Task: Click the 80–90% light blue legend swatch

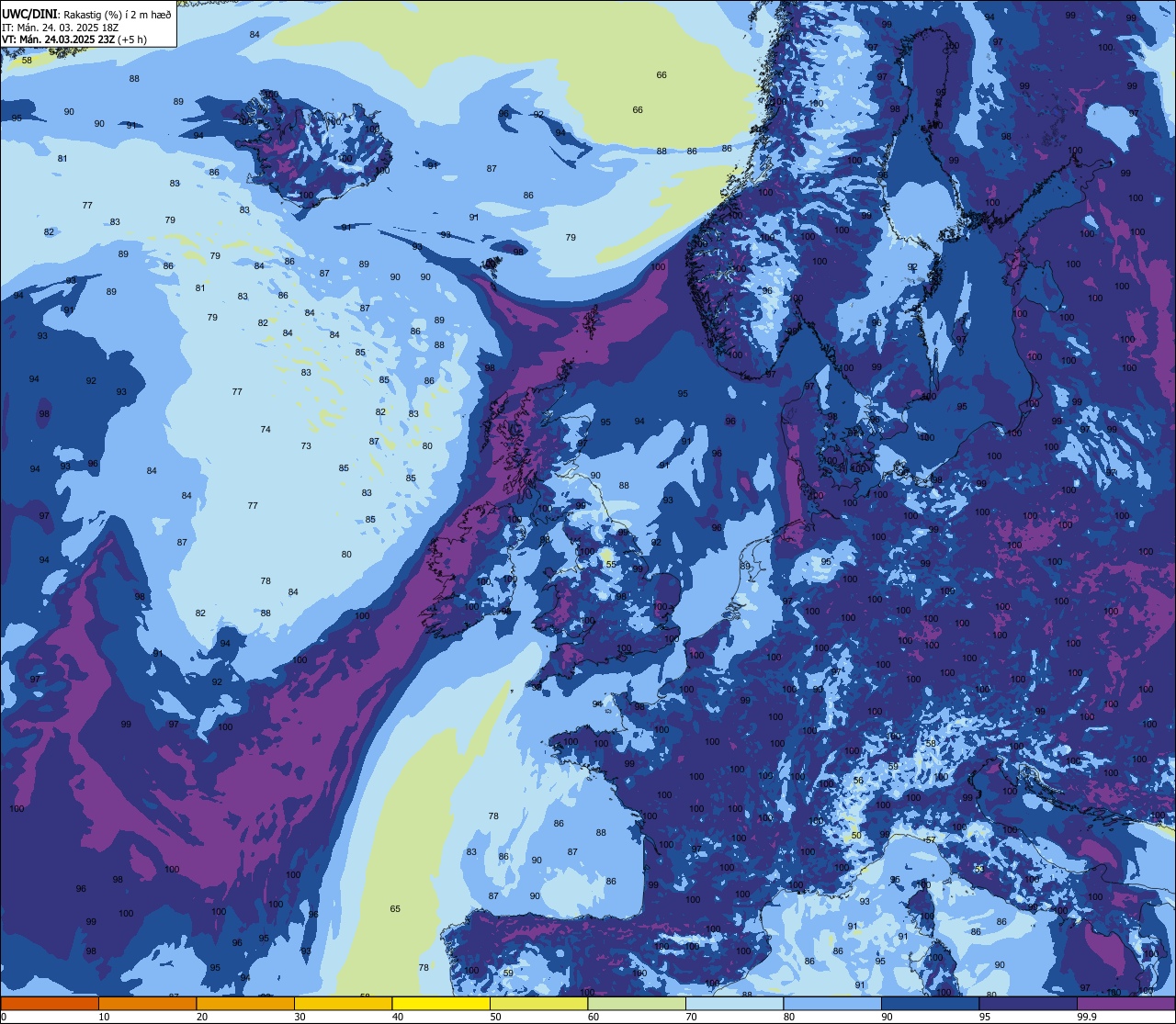Action: pos(832,1003)
